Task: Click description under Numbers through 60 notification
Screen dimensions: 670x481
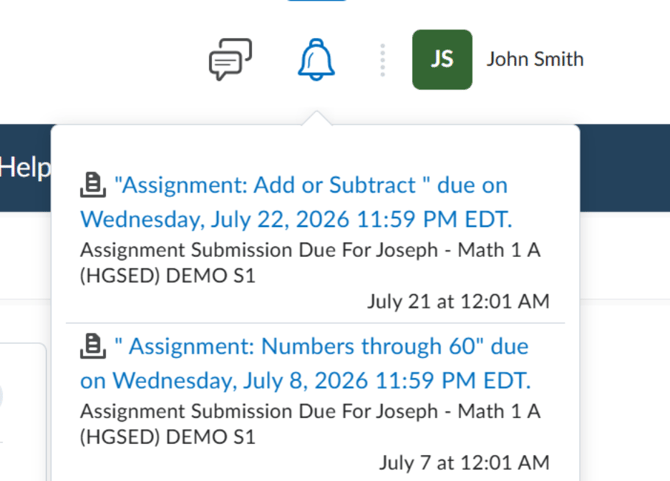Action: (310, 424)
